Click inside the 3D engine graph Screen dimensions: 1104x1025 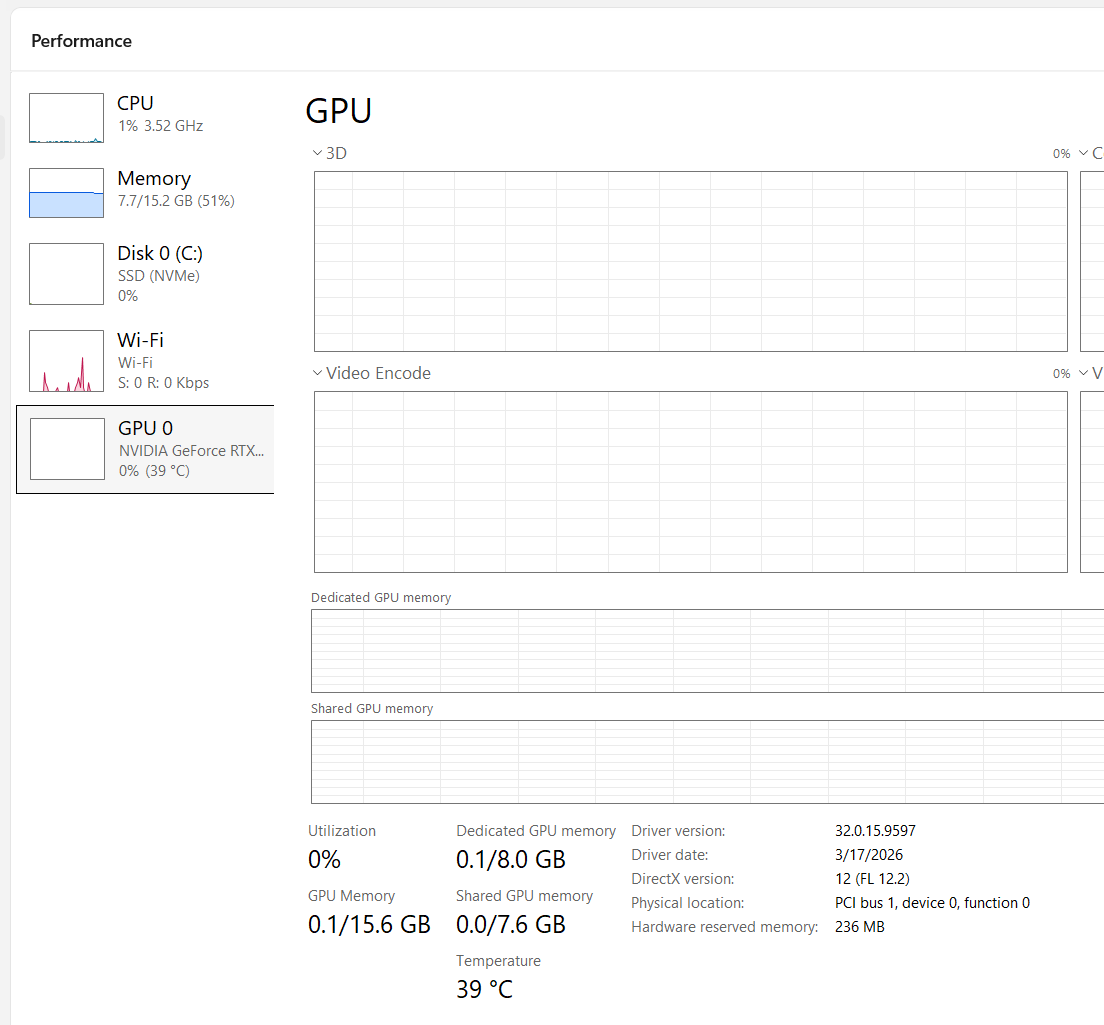click(x=690, y=261)
